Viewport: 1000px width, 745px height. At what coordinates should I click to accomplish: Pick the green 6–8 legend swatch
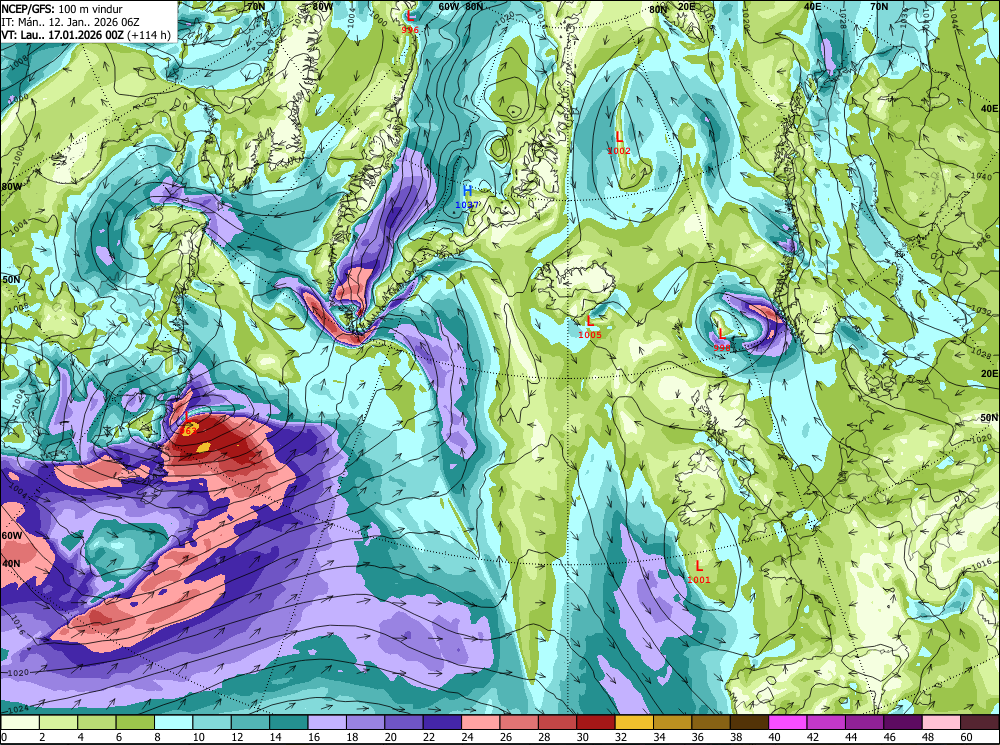(x=135, y=722)
